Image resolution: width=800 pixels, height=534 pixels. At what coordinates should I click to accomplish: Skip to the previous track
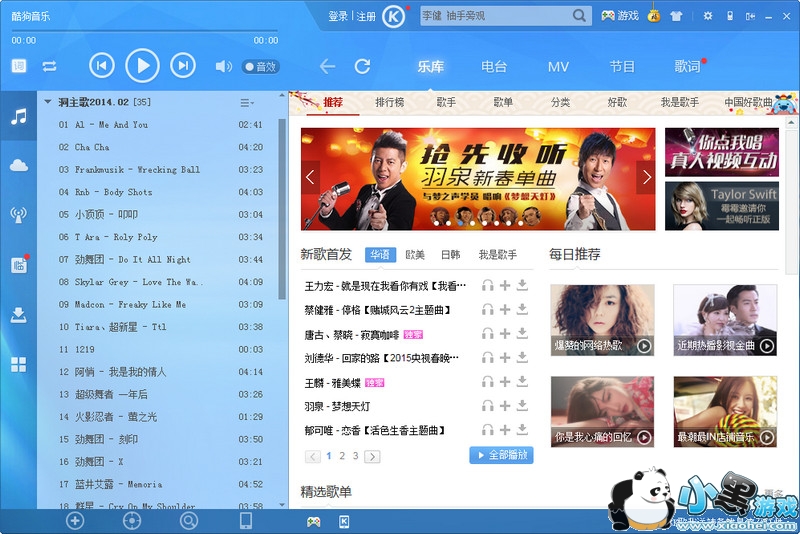point(102,66)
